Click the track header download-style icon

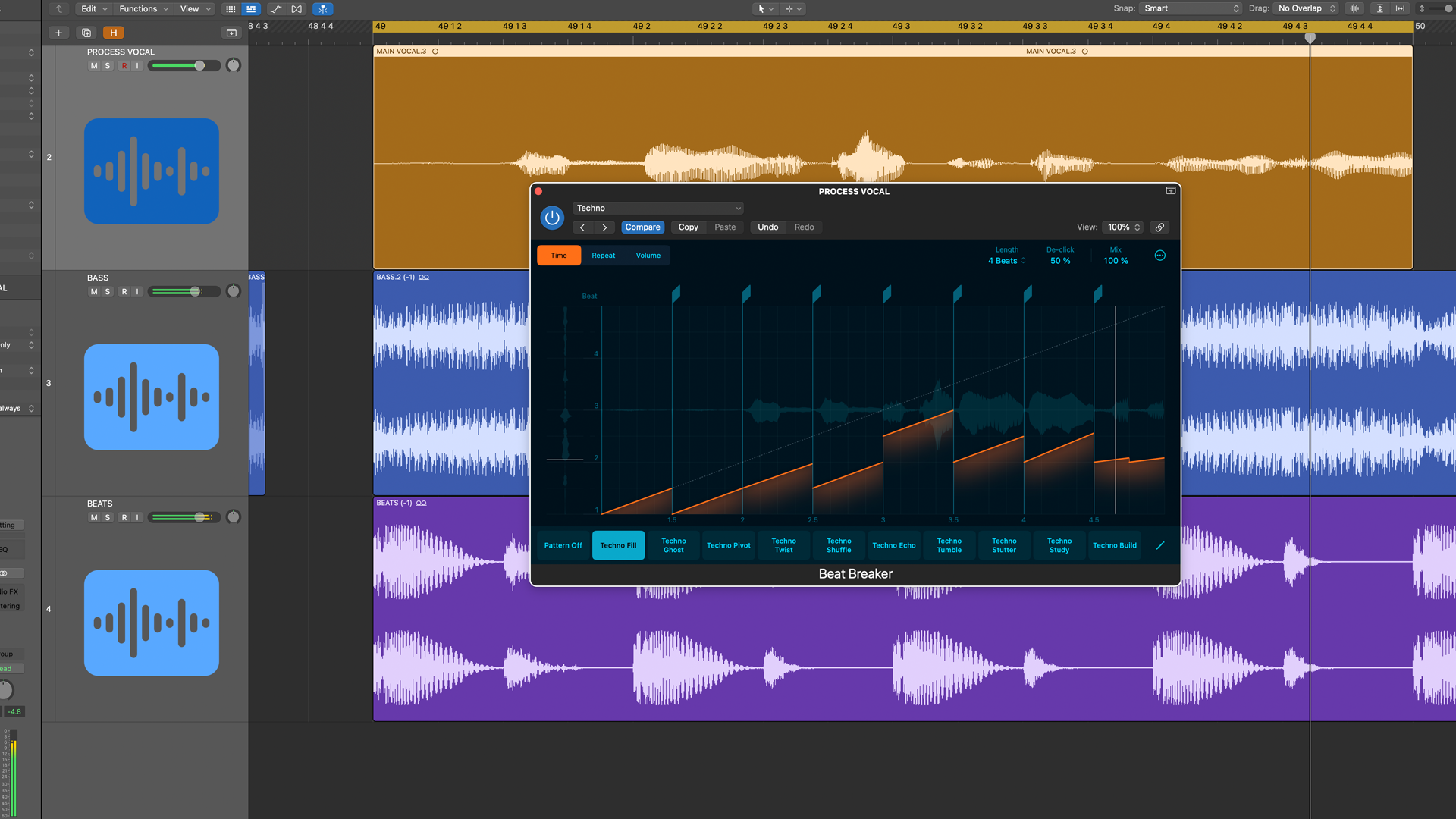click(x=232, y=33)
